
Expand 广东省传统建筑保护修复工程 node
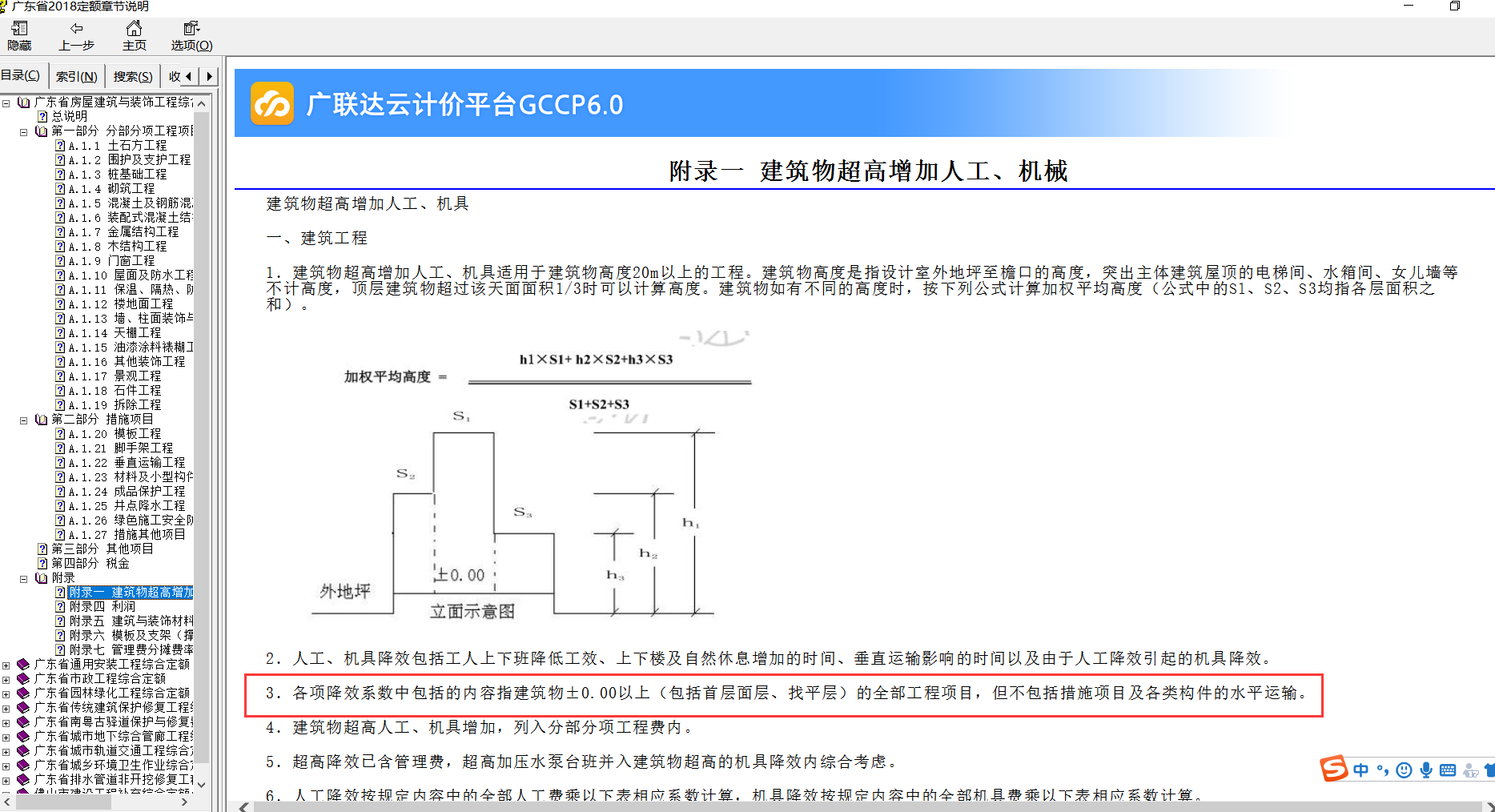click(x=6, y=708)
